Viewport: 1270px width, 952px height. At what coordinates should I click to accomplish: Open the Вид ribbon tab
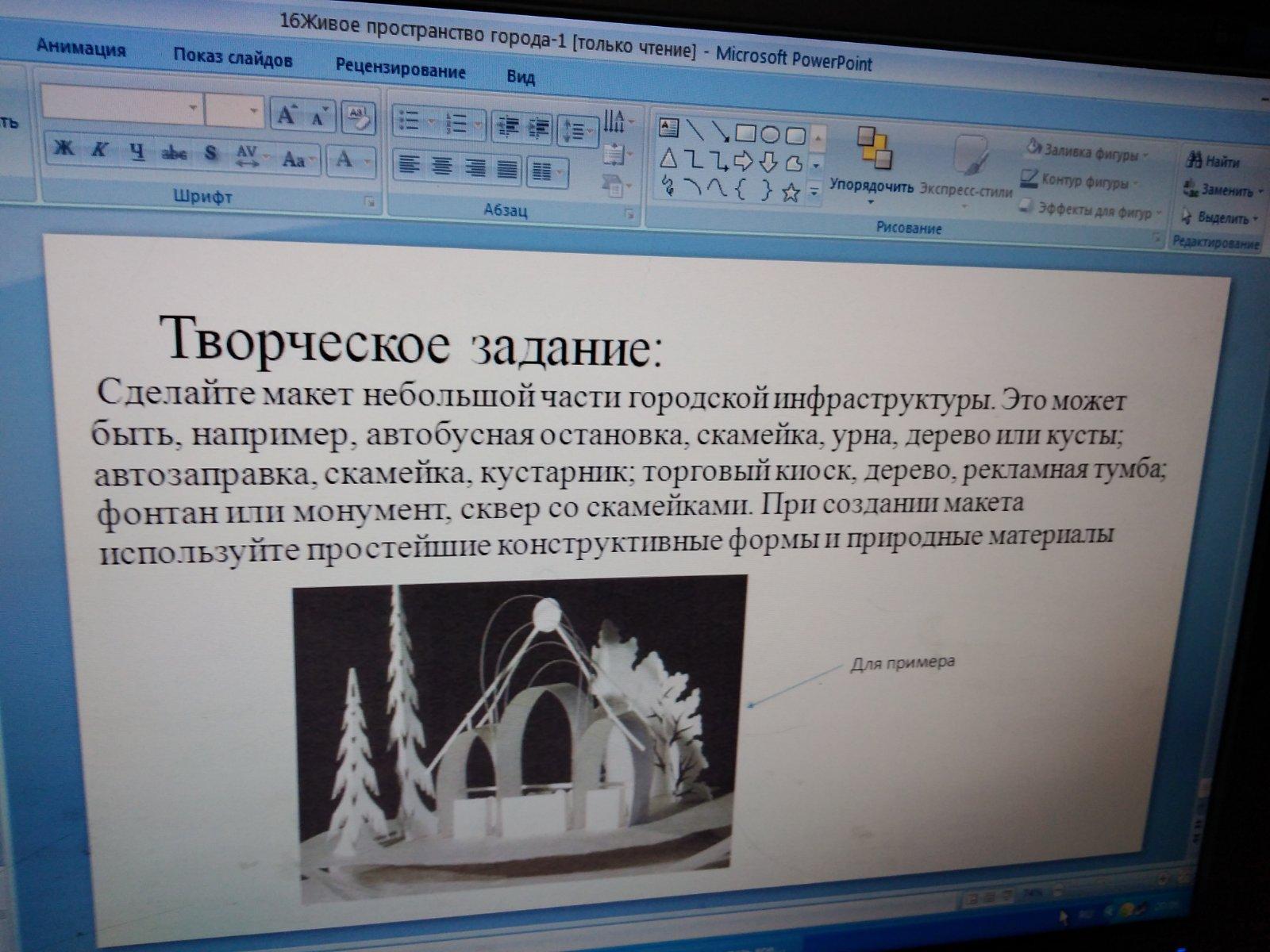521,77
